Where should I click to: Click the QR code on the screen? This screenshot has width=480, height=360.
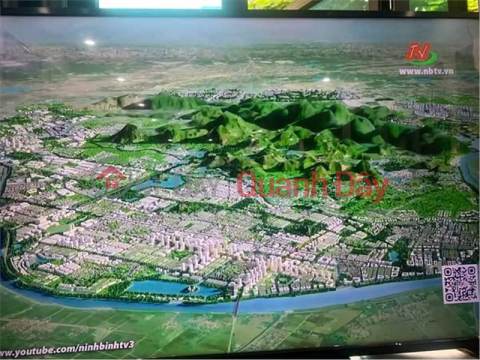[x=460, y=284]
